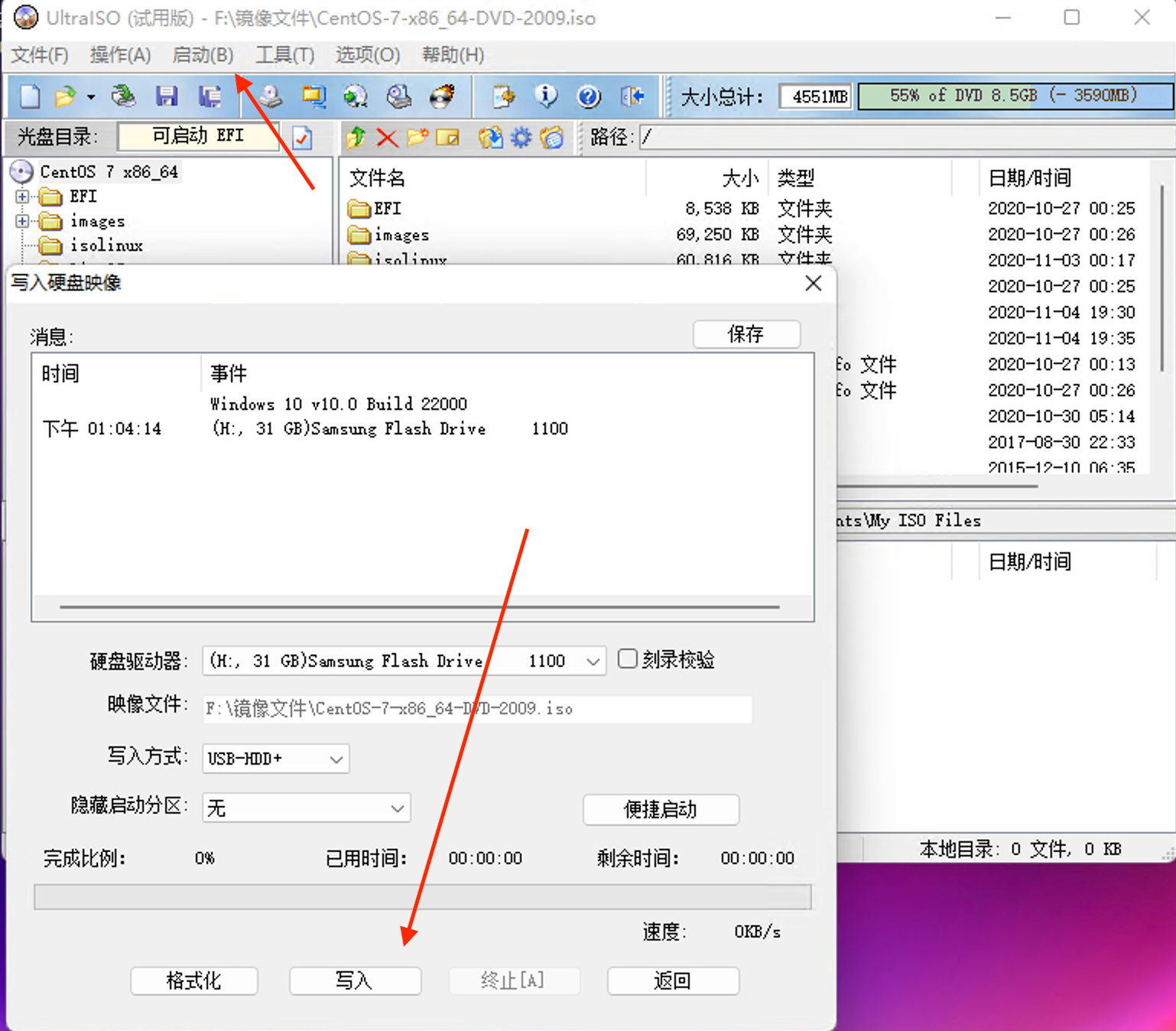Click the Burn CD image flame icon
The image size is (1176, 1031).
click(x=443, y=96)
